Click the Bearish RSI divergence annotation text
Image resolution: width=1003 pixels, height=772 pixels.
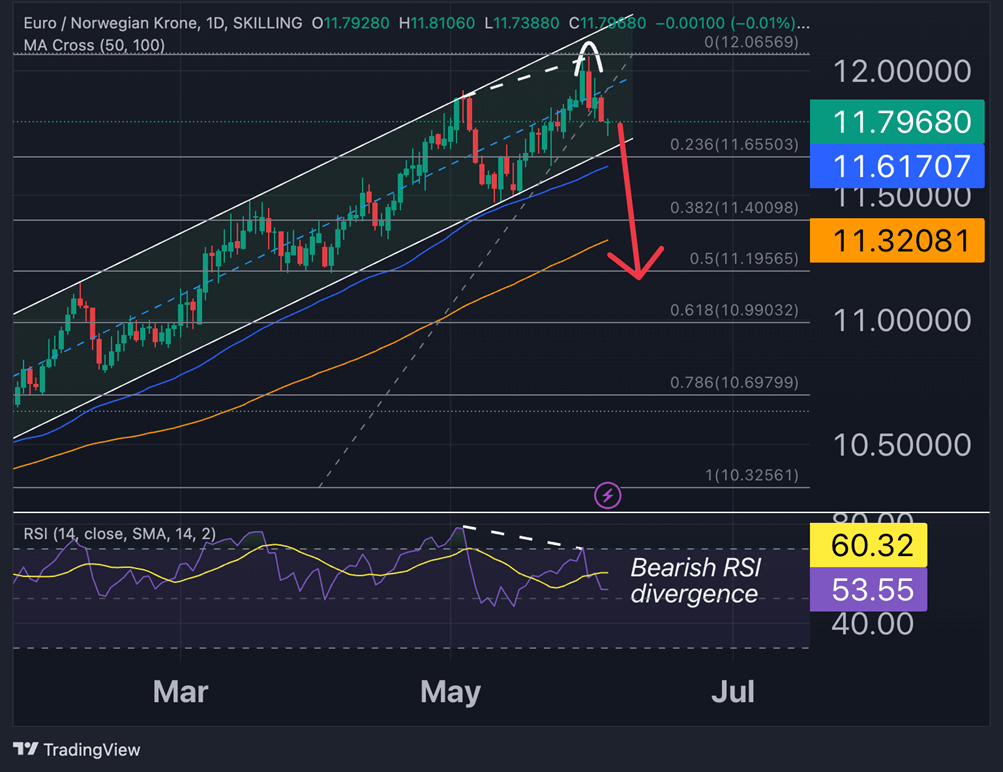[x=696, y=581]
